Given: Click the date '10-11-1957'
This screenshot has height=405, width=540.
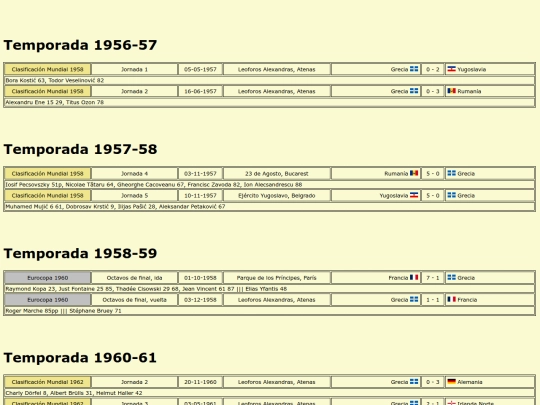Looking at the screenshot, I should (x=200, y=196).
